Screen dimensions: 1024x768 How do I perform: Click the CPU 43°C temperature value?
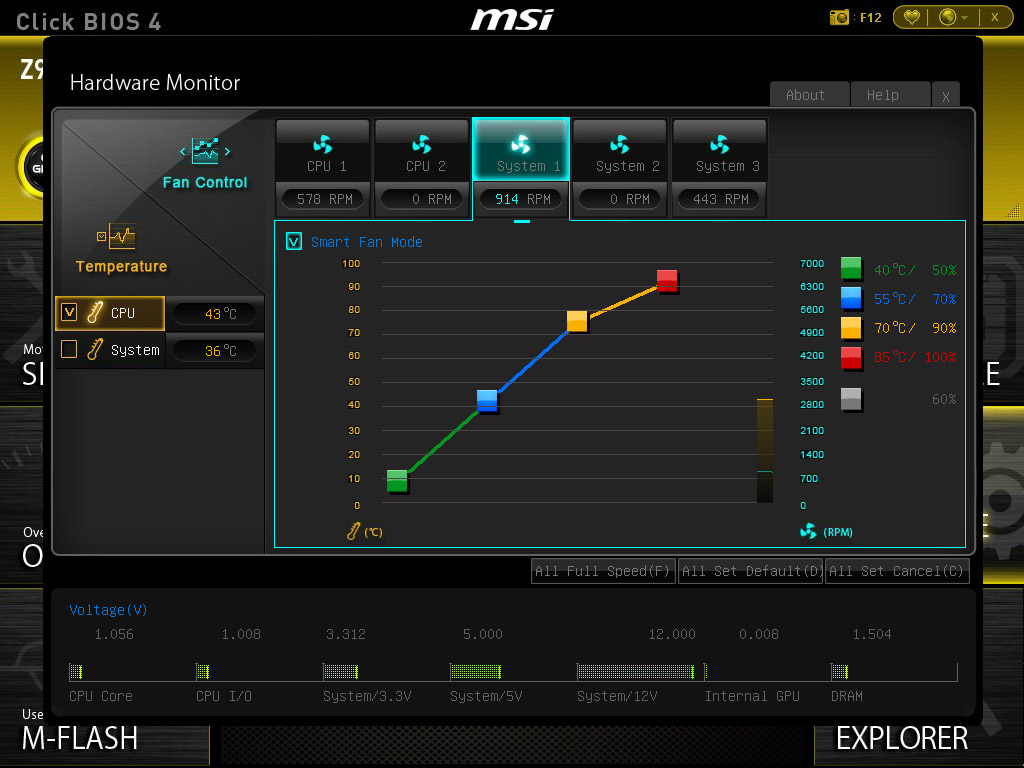coord(216,313)
